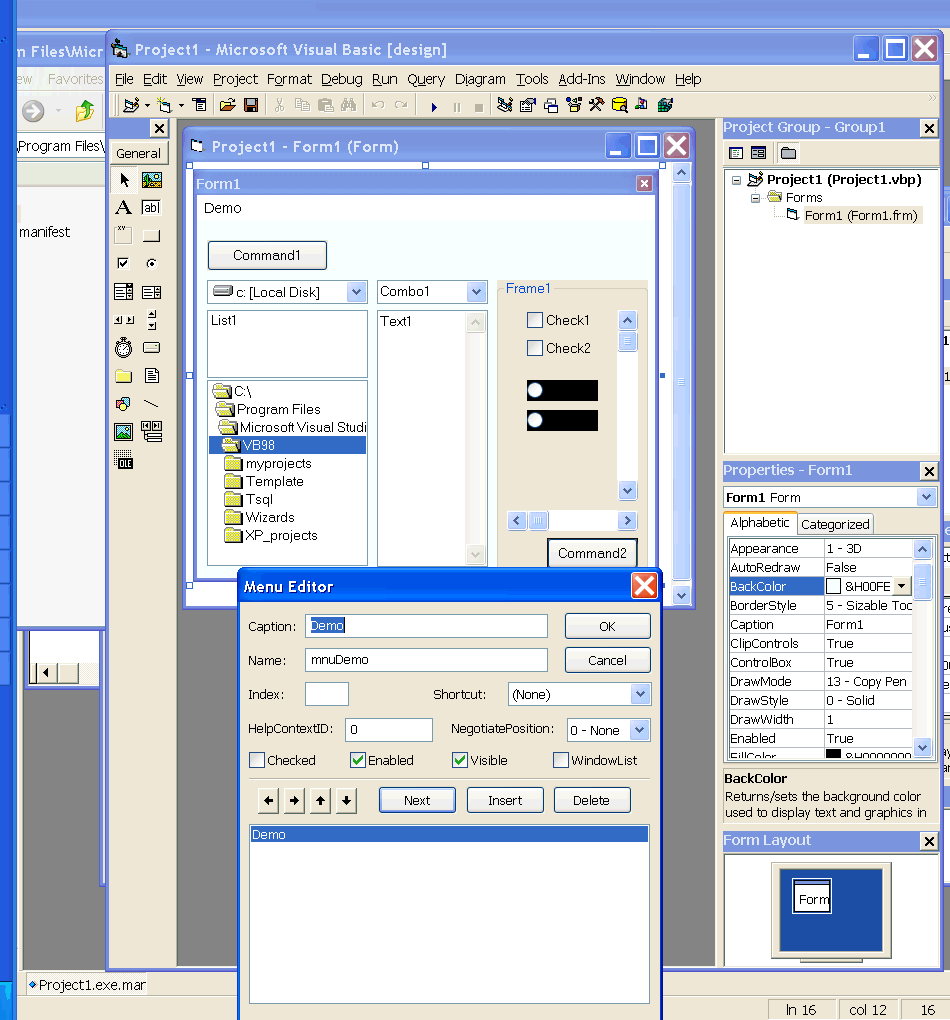Open the Menu Editor from the toolbar
The height and width of the screenshot is (1020, 950).
[199, 105]
